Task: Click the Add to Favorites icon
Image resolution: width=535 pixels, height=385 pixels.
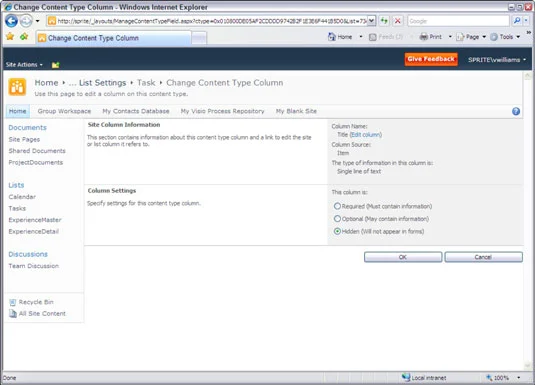Action: 24,37
